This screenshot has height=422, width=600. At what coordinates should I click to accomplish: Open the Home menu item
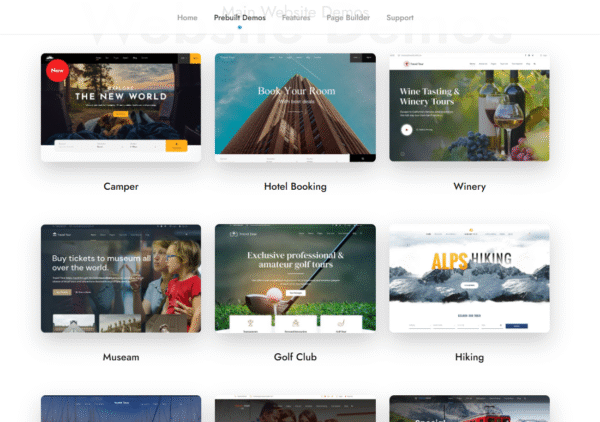pos(187,18)
